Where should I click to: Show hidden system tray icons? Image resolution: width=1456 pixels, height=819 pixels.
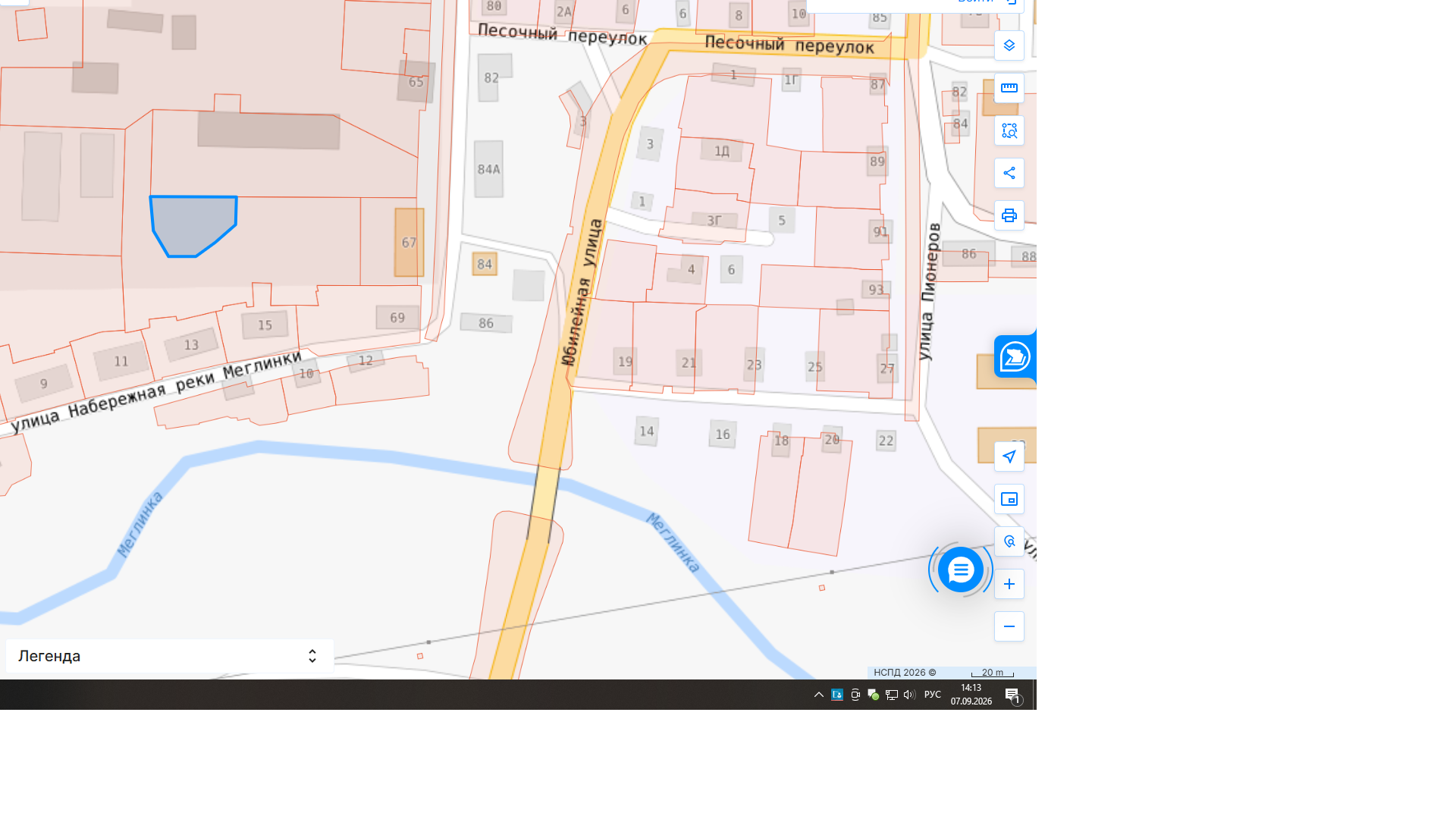tap(819, 695)
